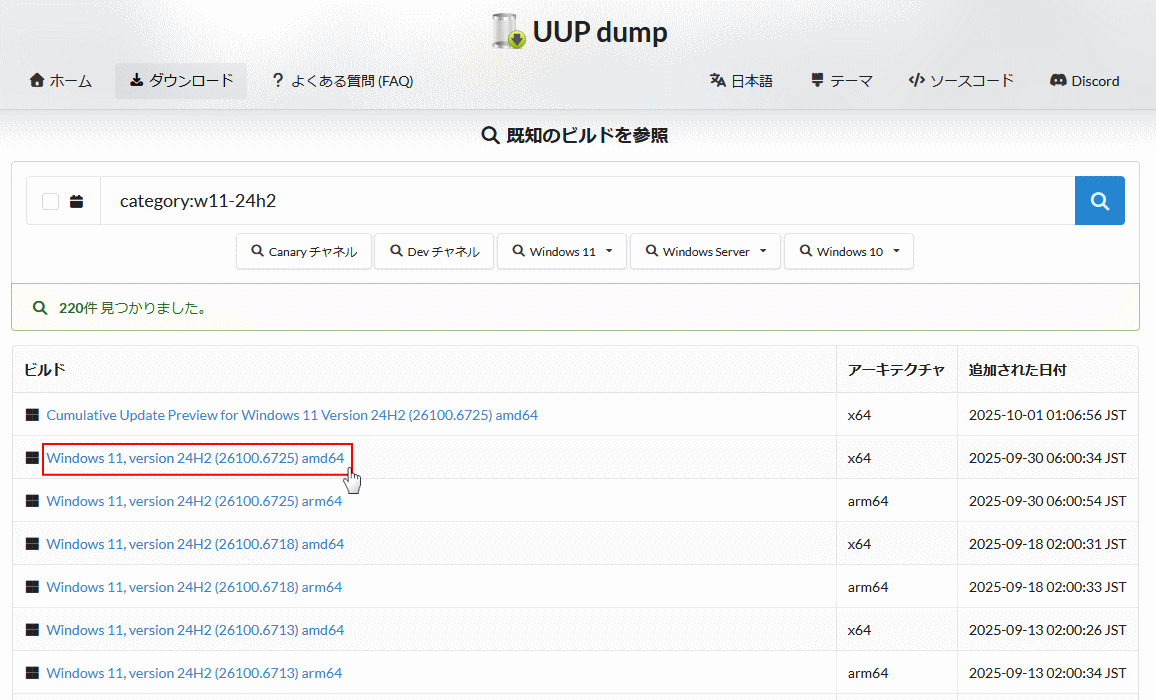Click the Canary チャネル button
This screenshot has height=700, width=1156.
pos(304,252)
